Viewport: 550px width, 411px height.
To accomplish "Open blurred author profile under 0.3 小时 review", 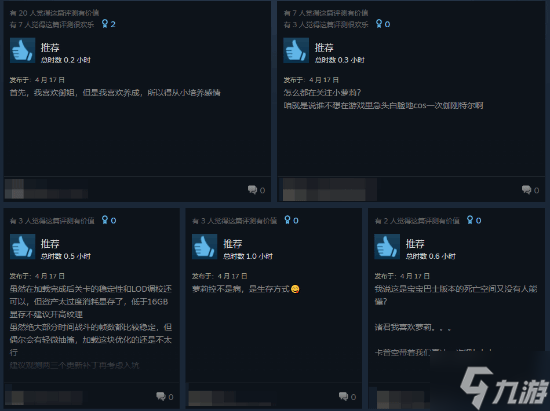I will (330, 189).
